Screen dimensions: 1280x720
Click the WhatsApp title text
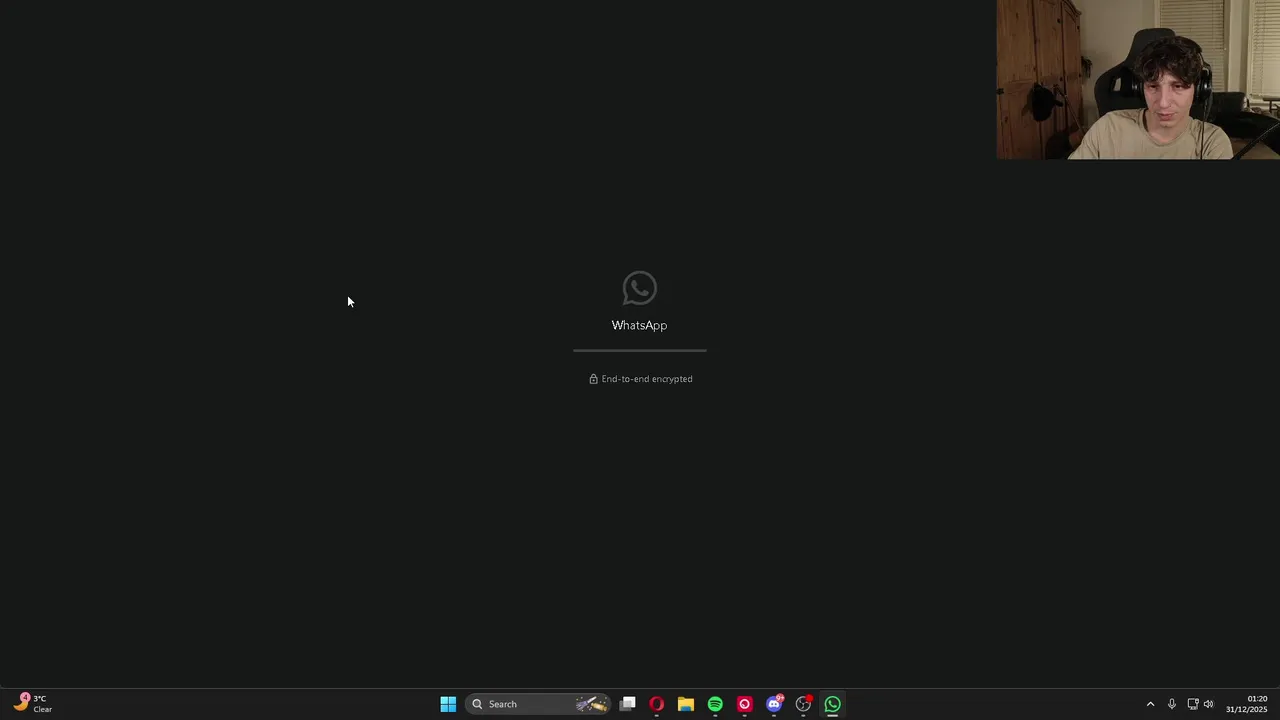[639, 325]
